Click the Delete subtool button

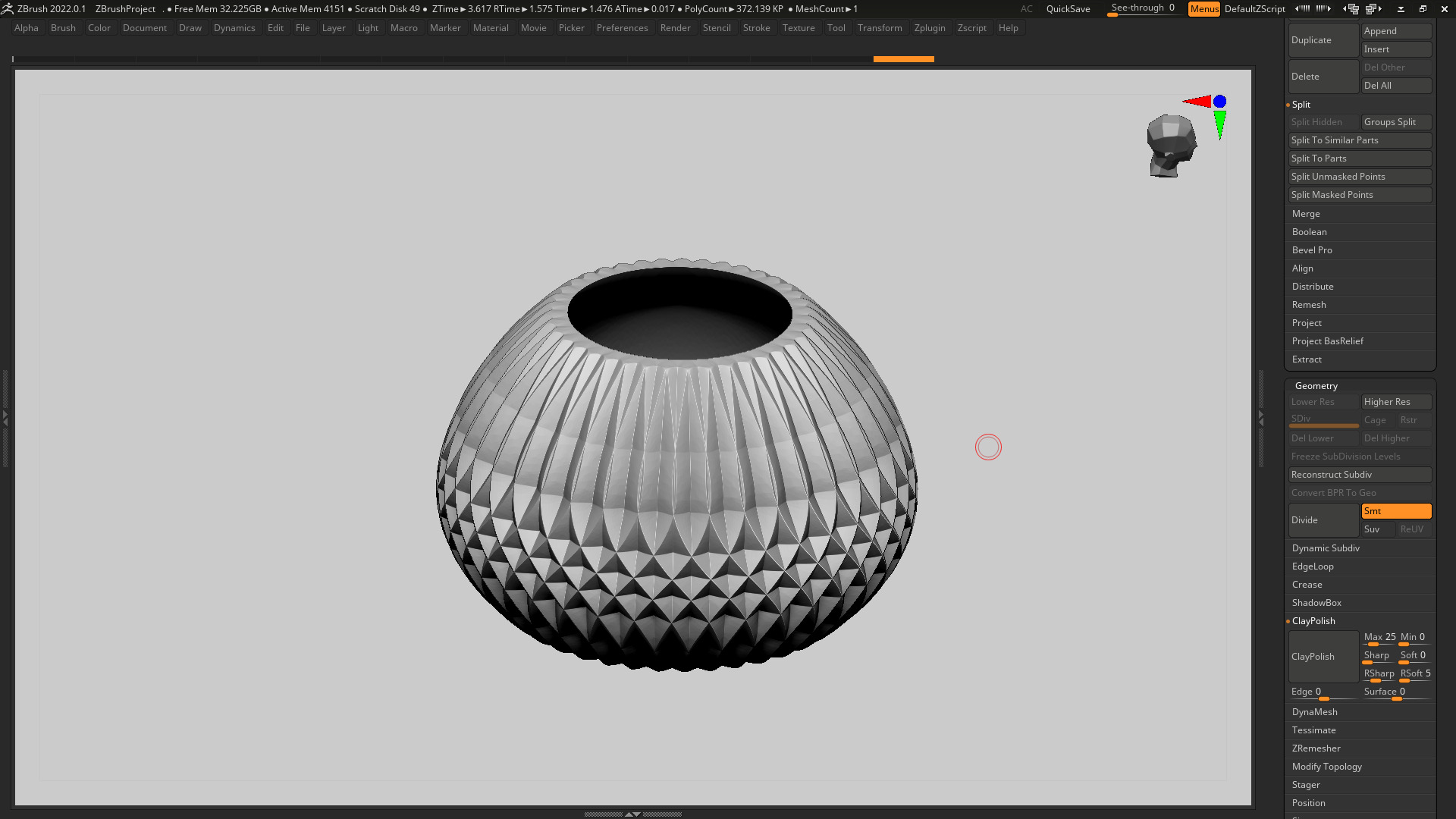(1323, 77)
